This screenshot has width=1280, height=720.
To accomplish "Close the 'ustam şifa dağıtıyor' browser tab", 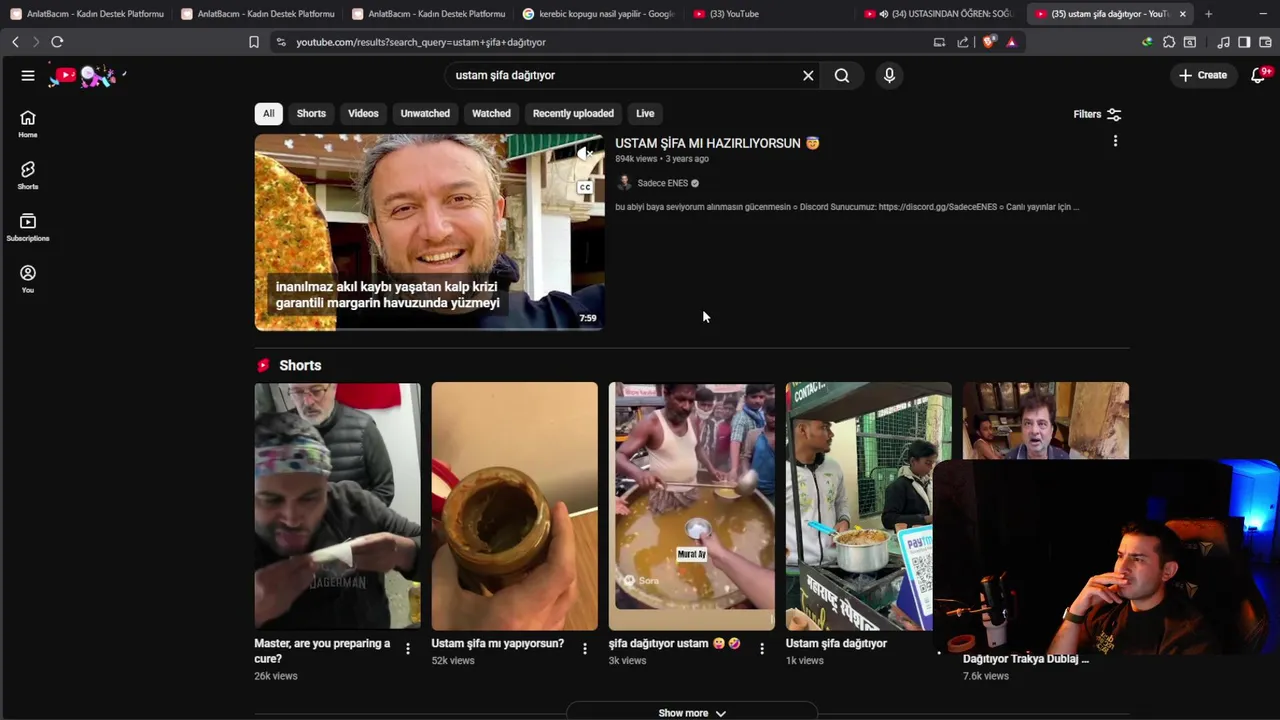I will click(x=1183, y=14).
